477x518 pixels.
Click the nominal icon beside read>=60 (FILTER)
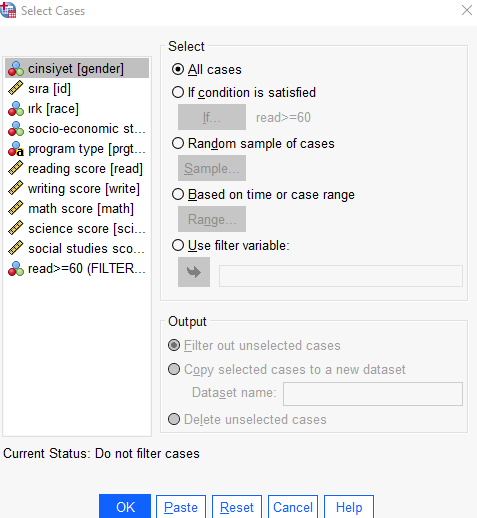[16, 269]
